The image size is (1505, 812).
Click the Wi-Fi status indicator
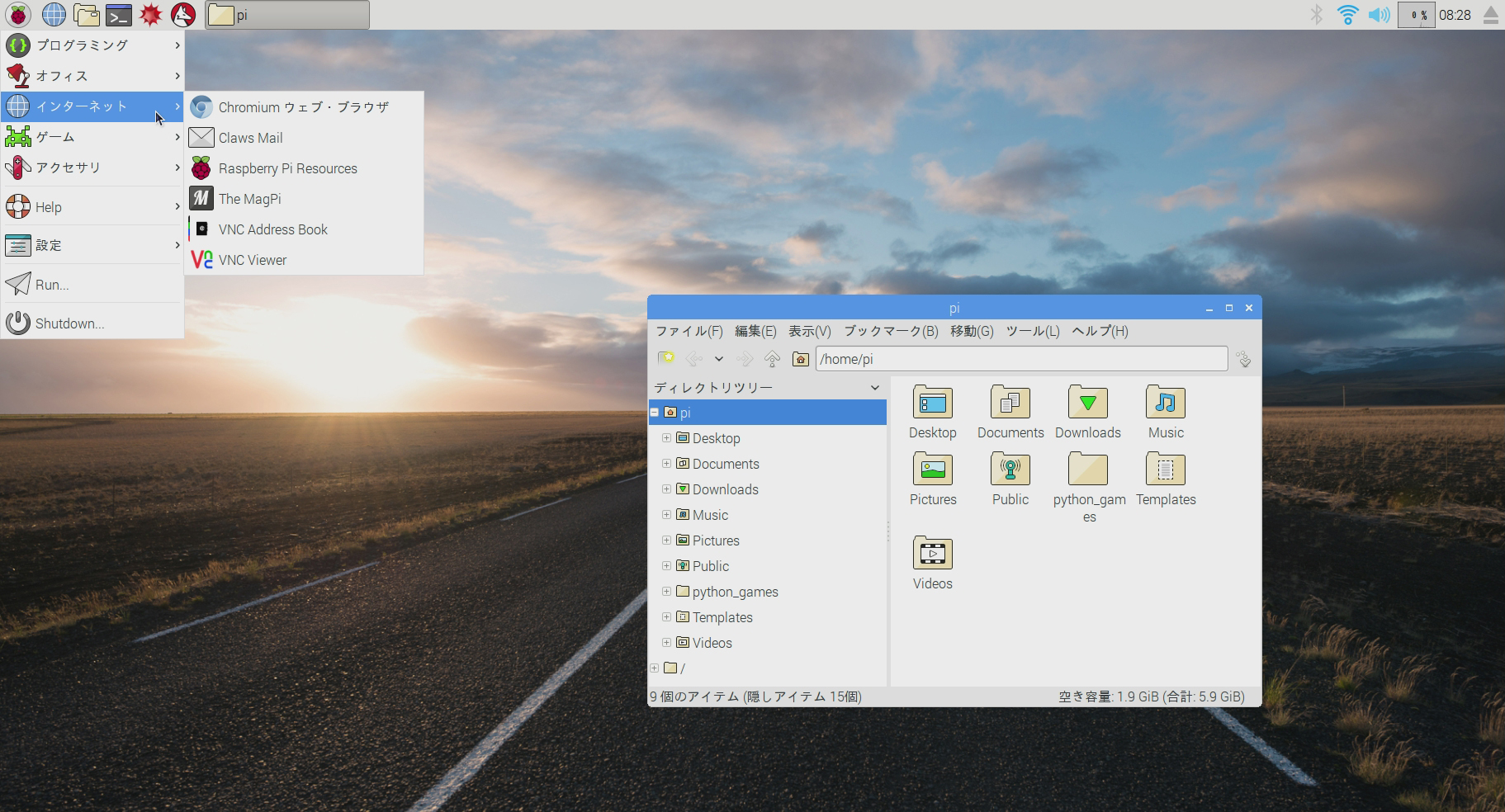click(1349, 14)
